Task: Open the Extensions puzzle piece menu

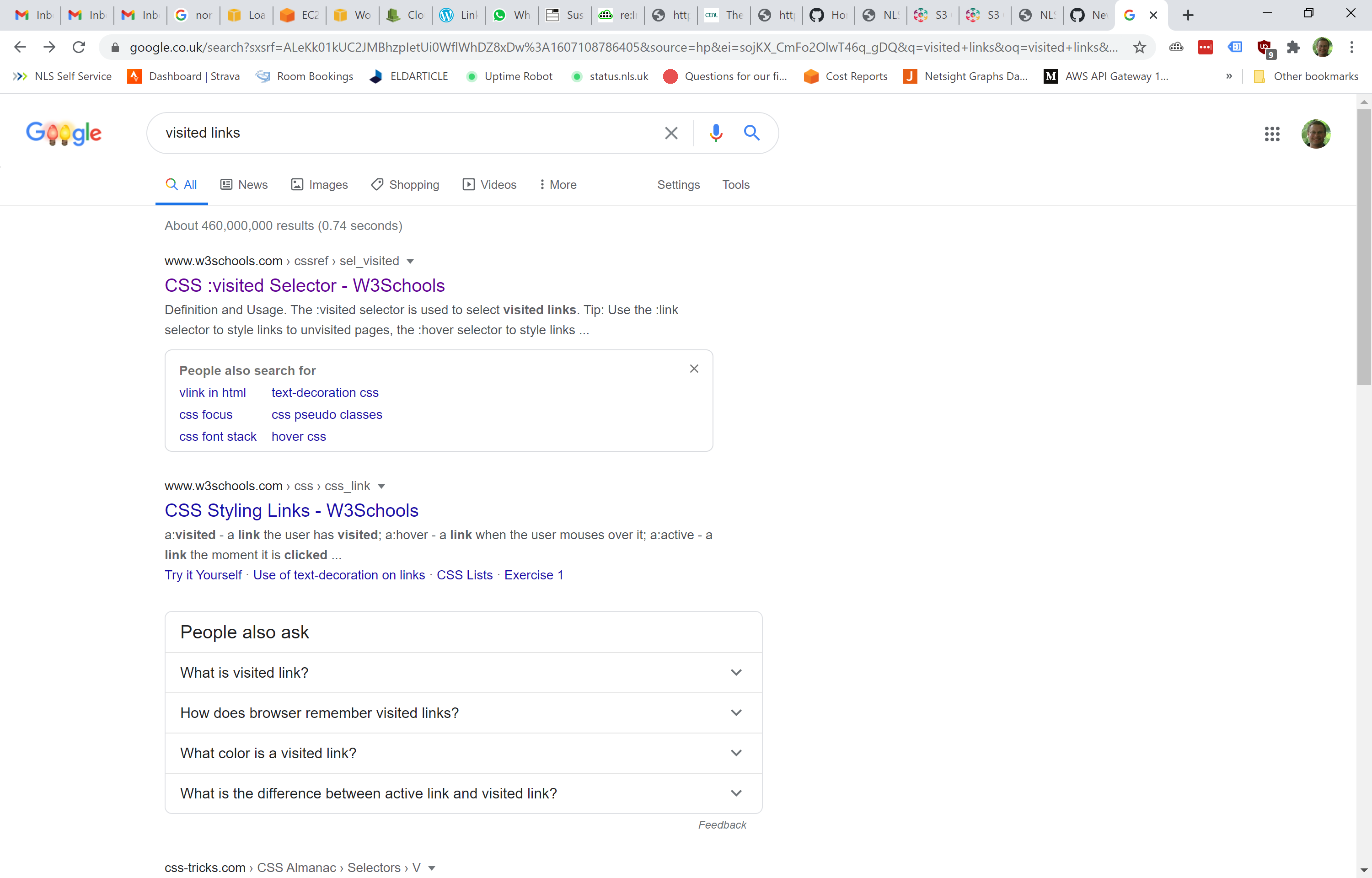Action: point(1293,47)
